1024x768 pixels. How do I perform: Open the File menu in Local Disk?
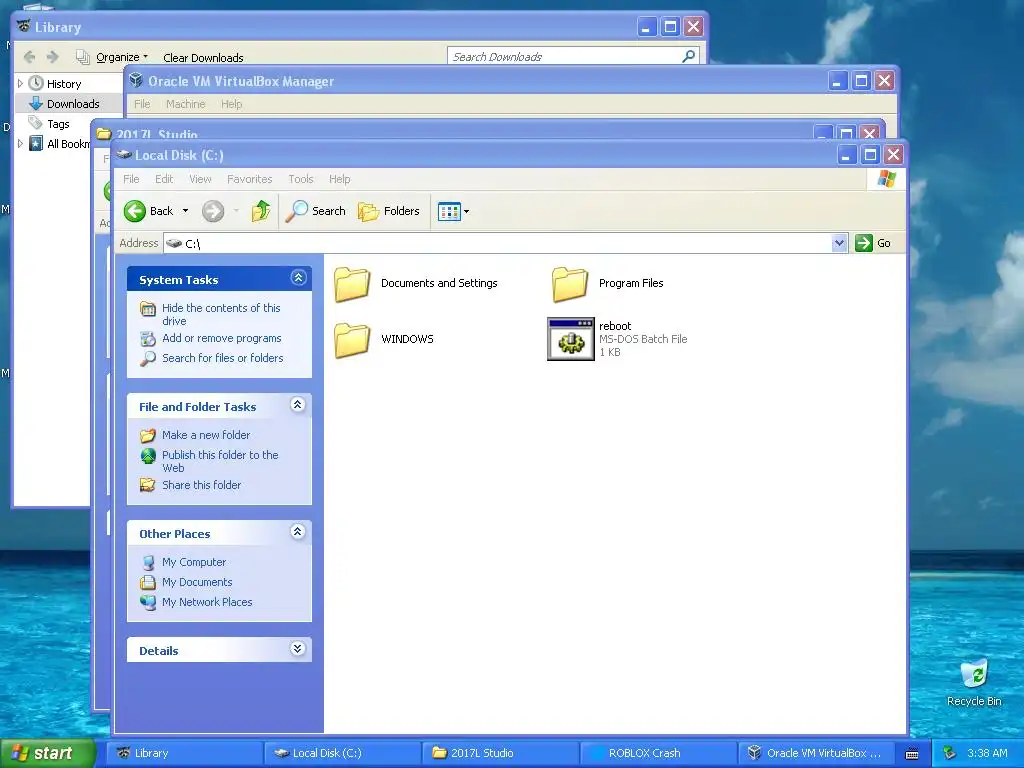[131, 179]
